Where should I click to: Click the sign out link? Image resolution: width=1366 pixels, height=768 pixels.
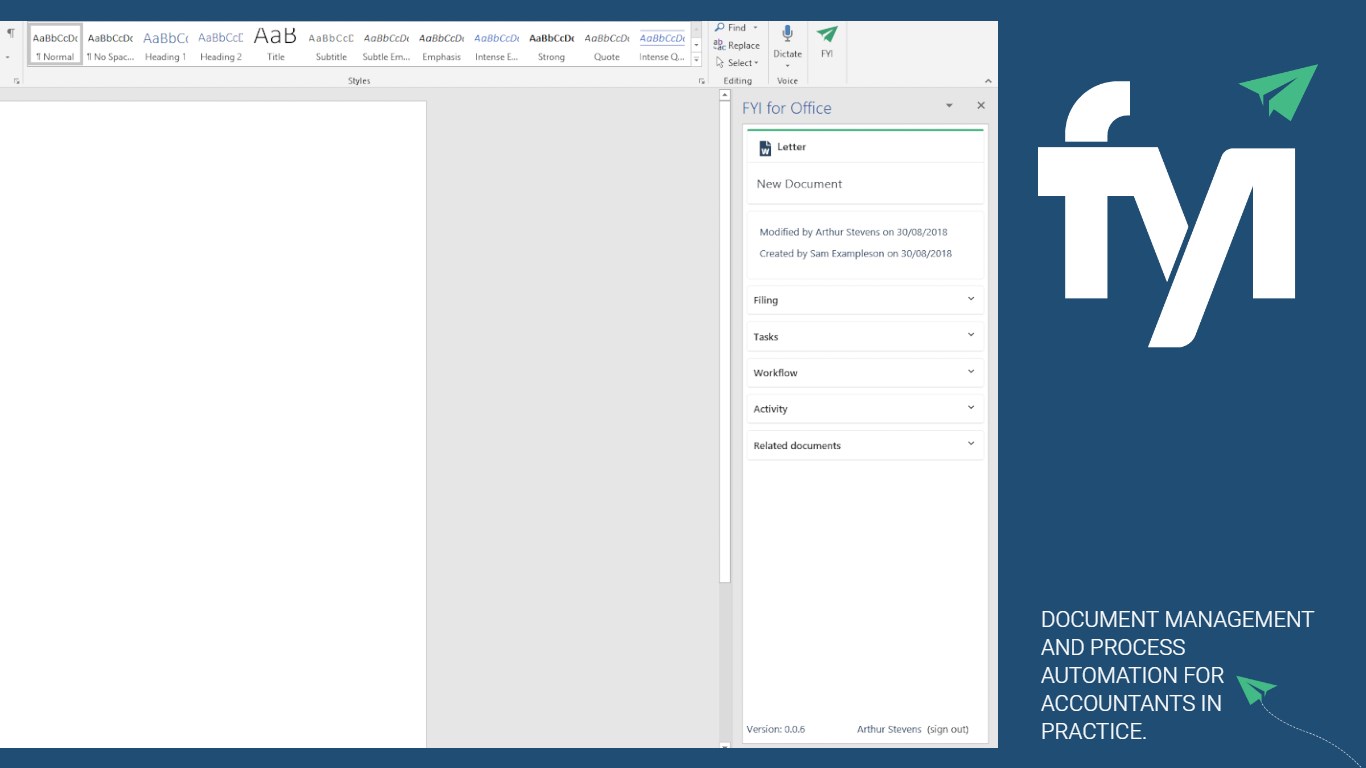pos(948,730)
